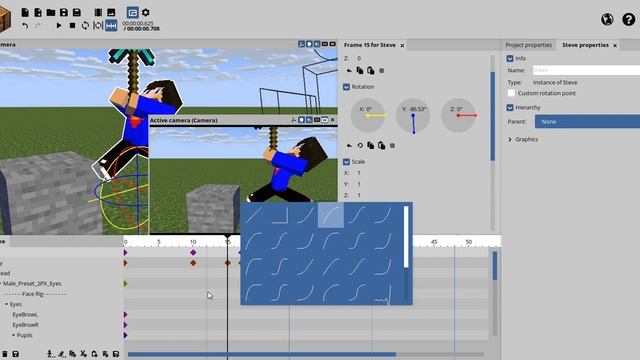Viewport: 640px width, 360px height.
Task: Choose the highlighted ease-out transition curve
Action: click(331, 215)
